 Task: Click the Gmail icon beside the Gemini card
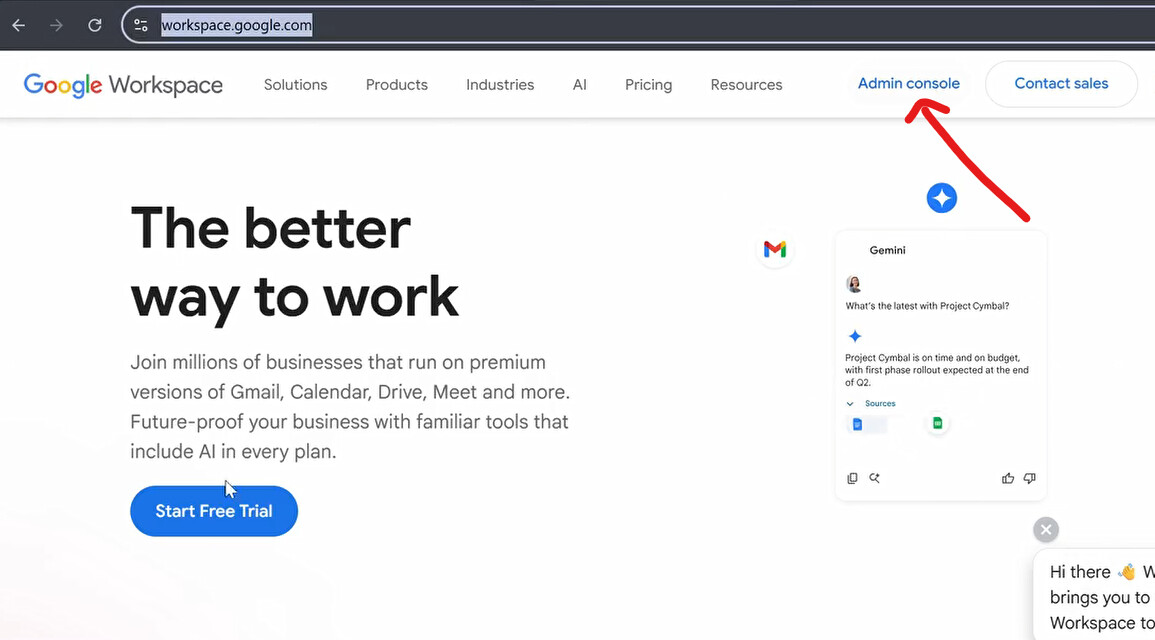pos(774,249)
